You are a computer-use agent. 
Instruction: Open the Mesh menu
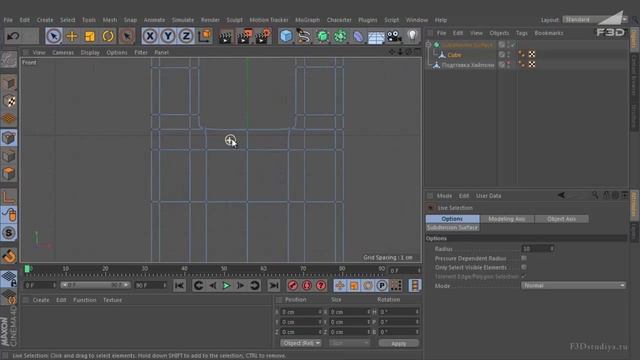(109, 20)
